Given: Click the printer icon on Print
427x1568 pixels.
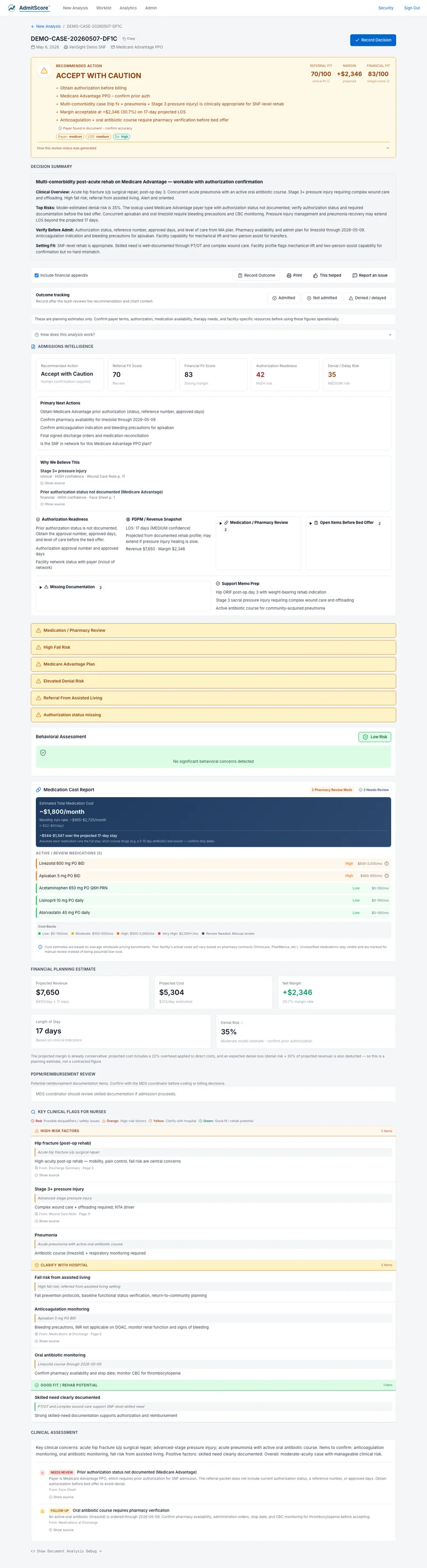Looking at the screenshot, I should coord(289,275).
